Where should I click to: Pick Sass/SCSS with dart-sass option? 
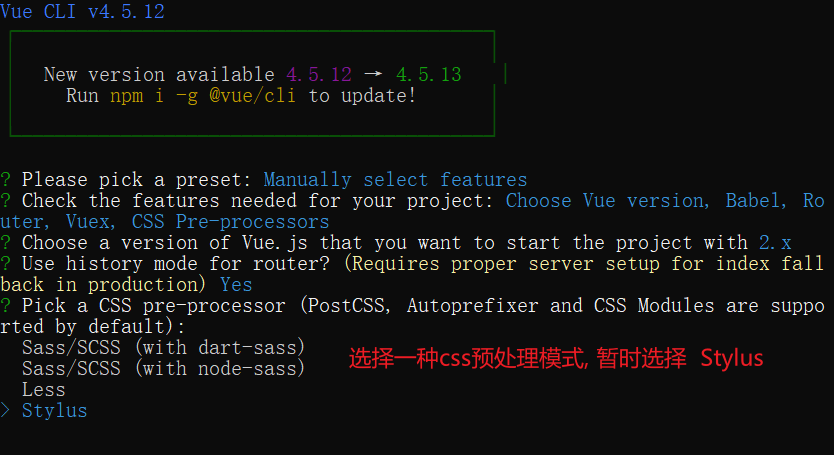(163, 348)
